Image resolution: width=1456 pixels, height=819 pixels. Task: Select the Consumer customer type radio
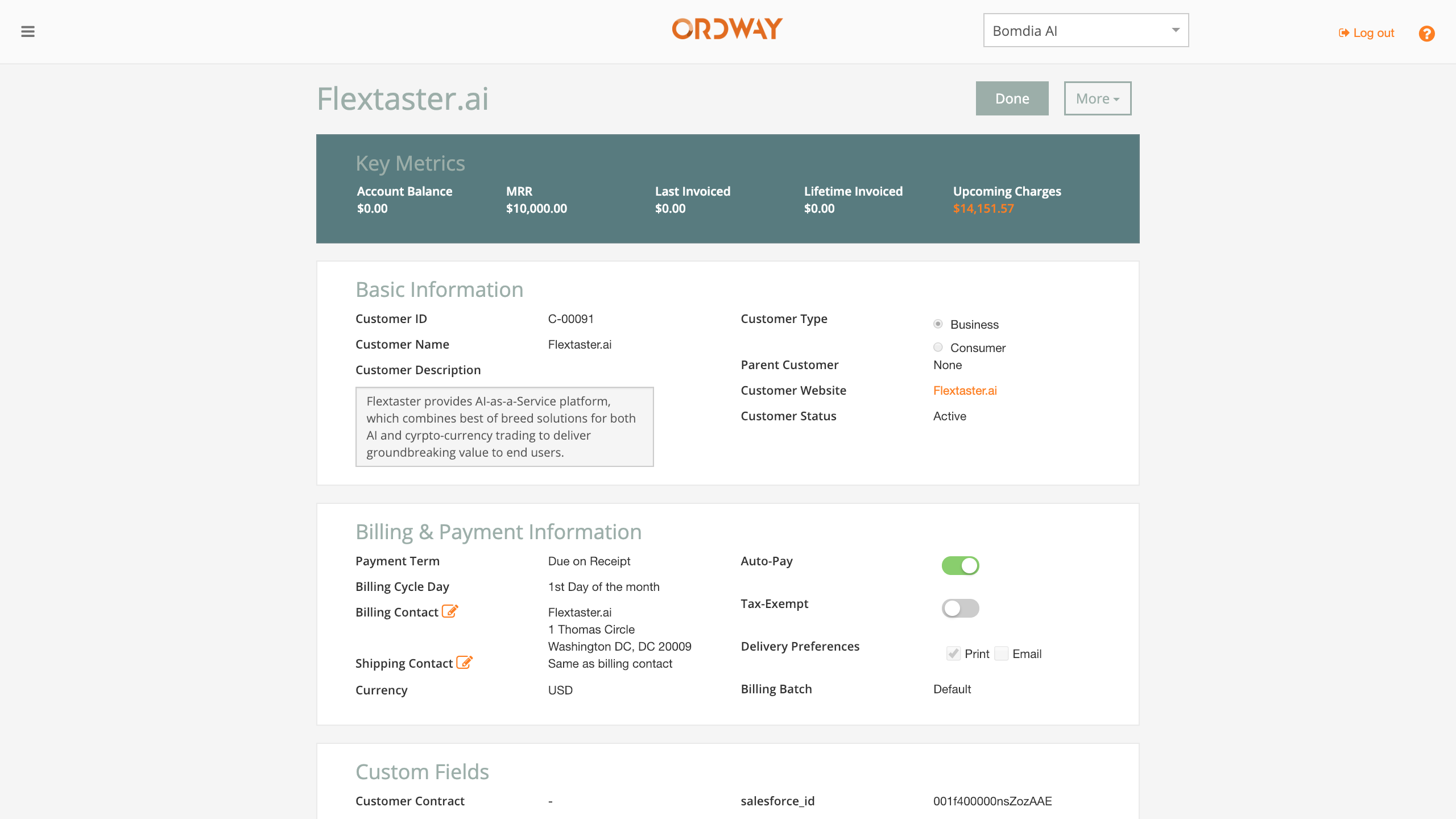point(938,347)
